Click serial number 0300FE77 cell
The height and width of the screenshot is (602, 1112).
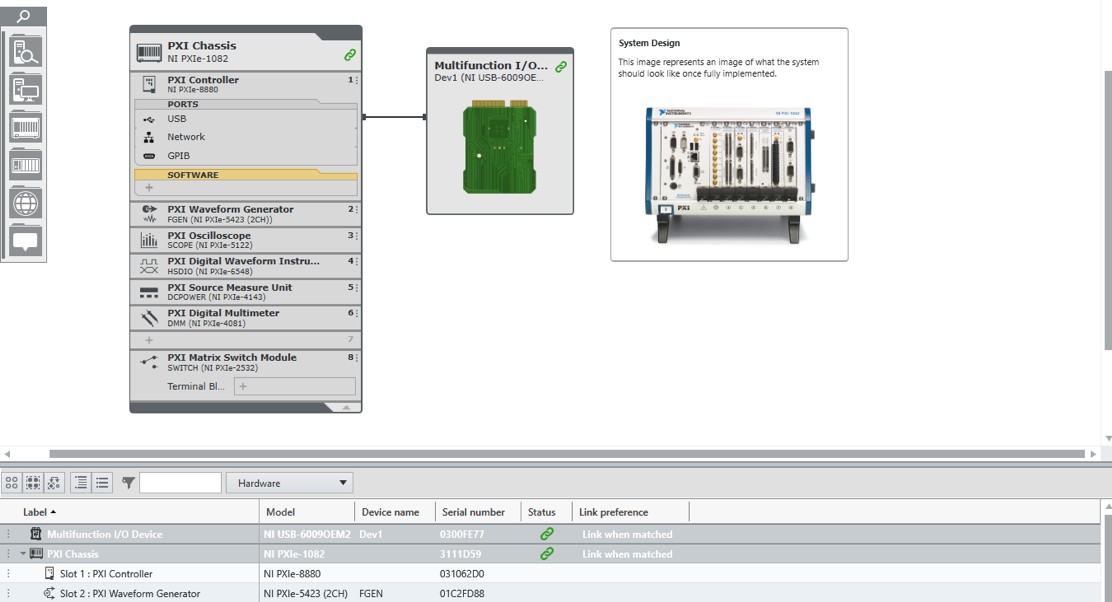click(462, 534)
